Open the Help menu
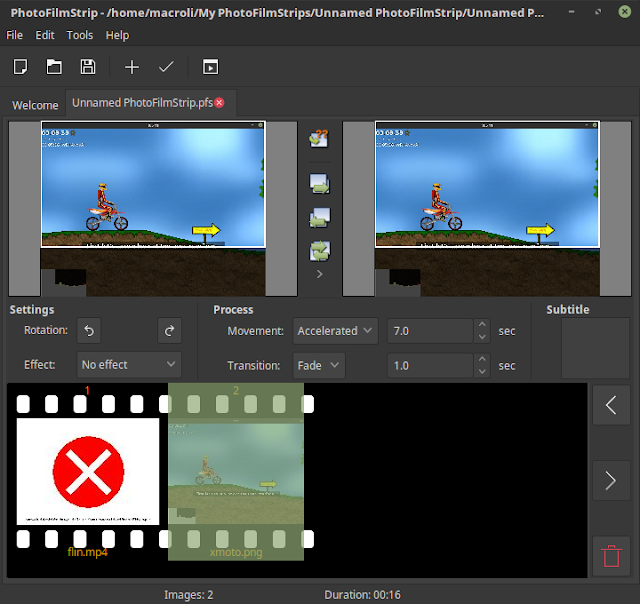This screenshot has height=604, width=640. tap(118, 35)
